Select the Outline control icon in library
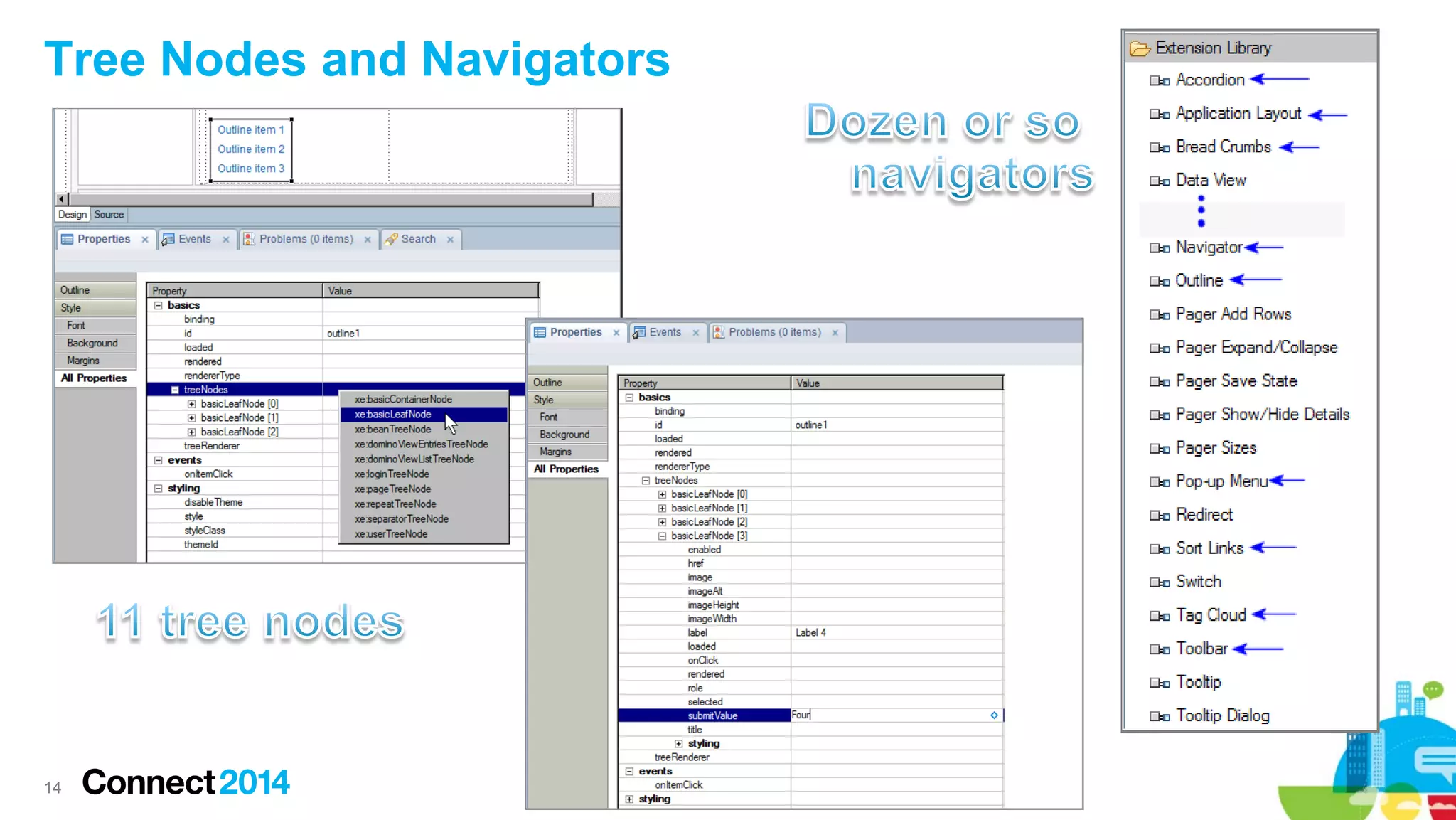The image size is (1456, 820). (x=1160, y=281)
